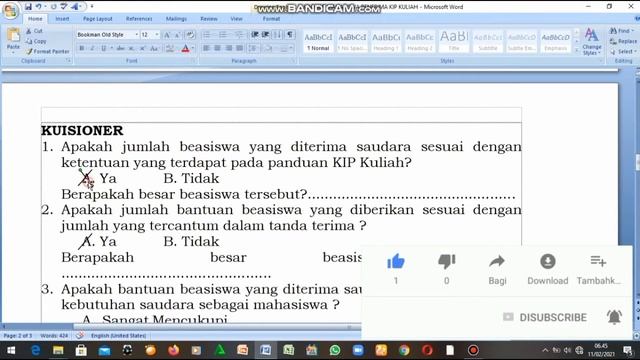Click the spelling check status icon
This screenshot has width=640, height=360.
point(80,336)
